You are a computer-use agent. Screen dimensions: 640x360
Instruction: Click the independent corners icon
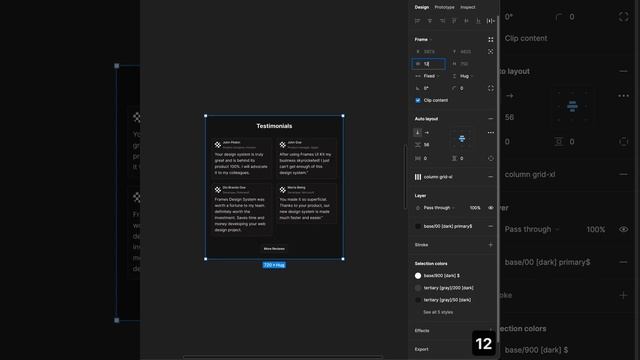491,88
